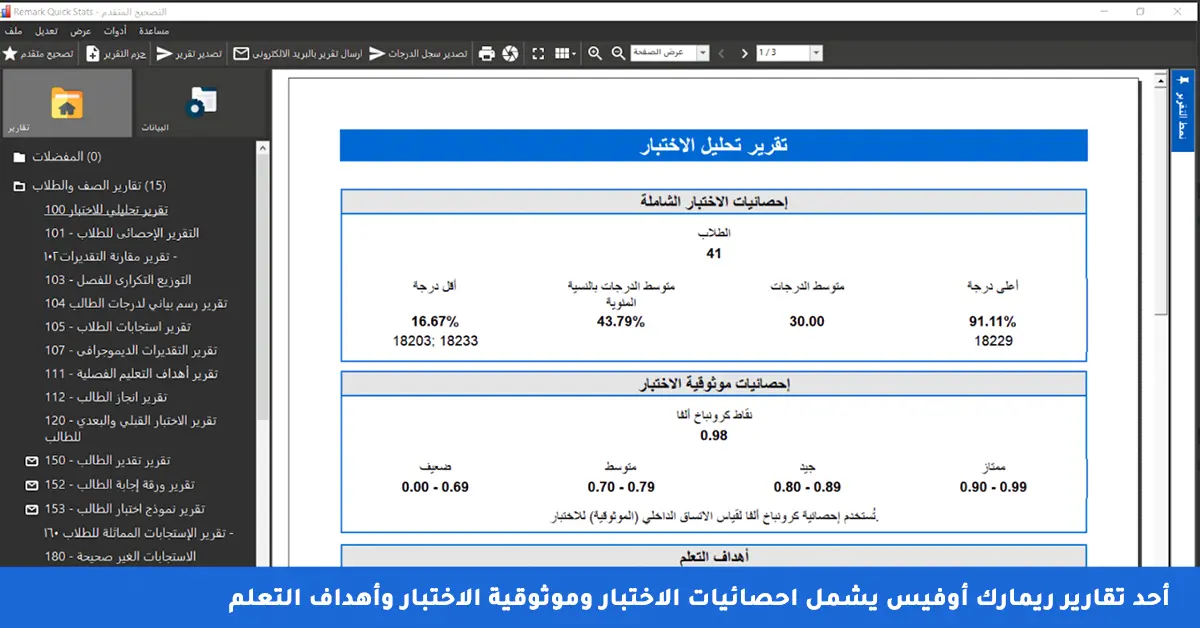
Task: Open the ملف menu
Action: click(13, 31)
